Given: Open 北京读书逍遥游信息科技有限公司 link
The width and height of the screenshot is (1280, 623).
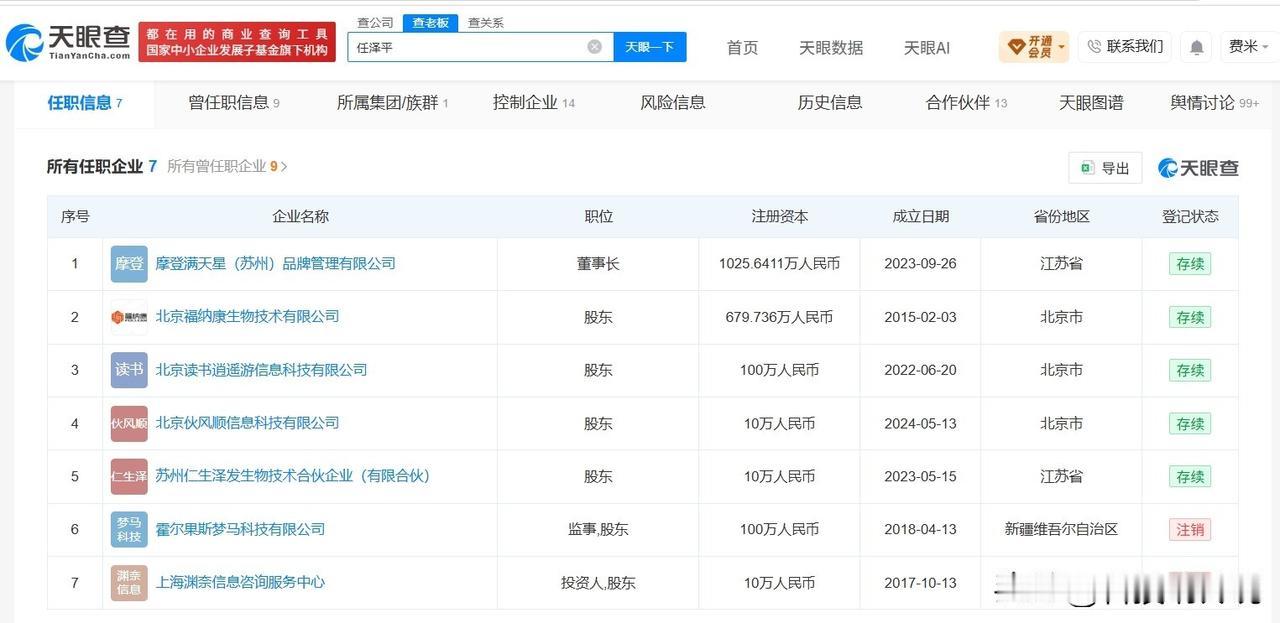Looking at the screenshot, I should [x=261, y=370].
